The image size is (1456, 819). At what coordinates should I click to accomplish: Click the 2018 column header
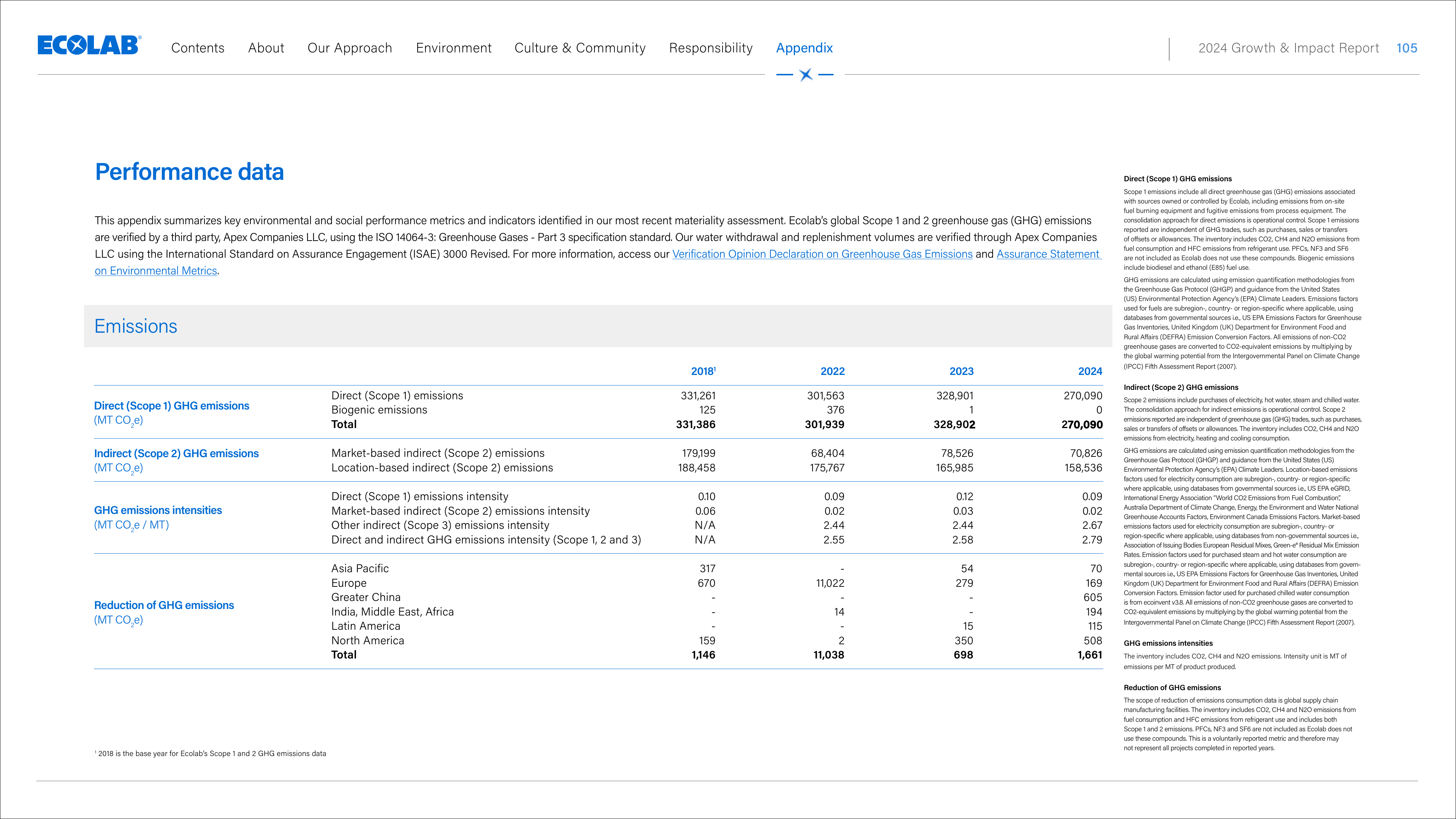703,371
